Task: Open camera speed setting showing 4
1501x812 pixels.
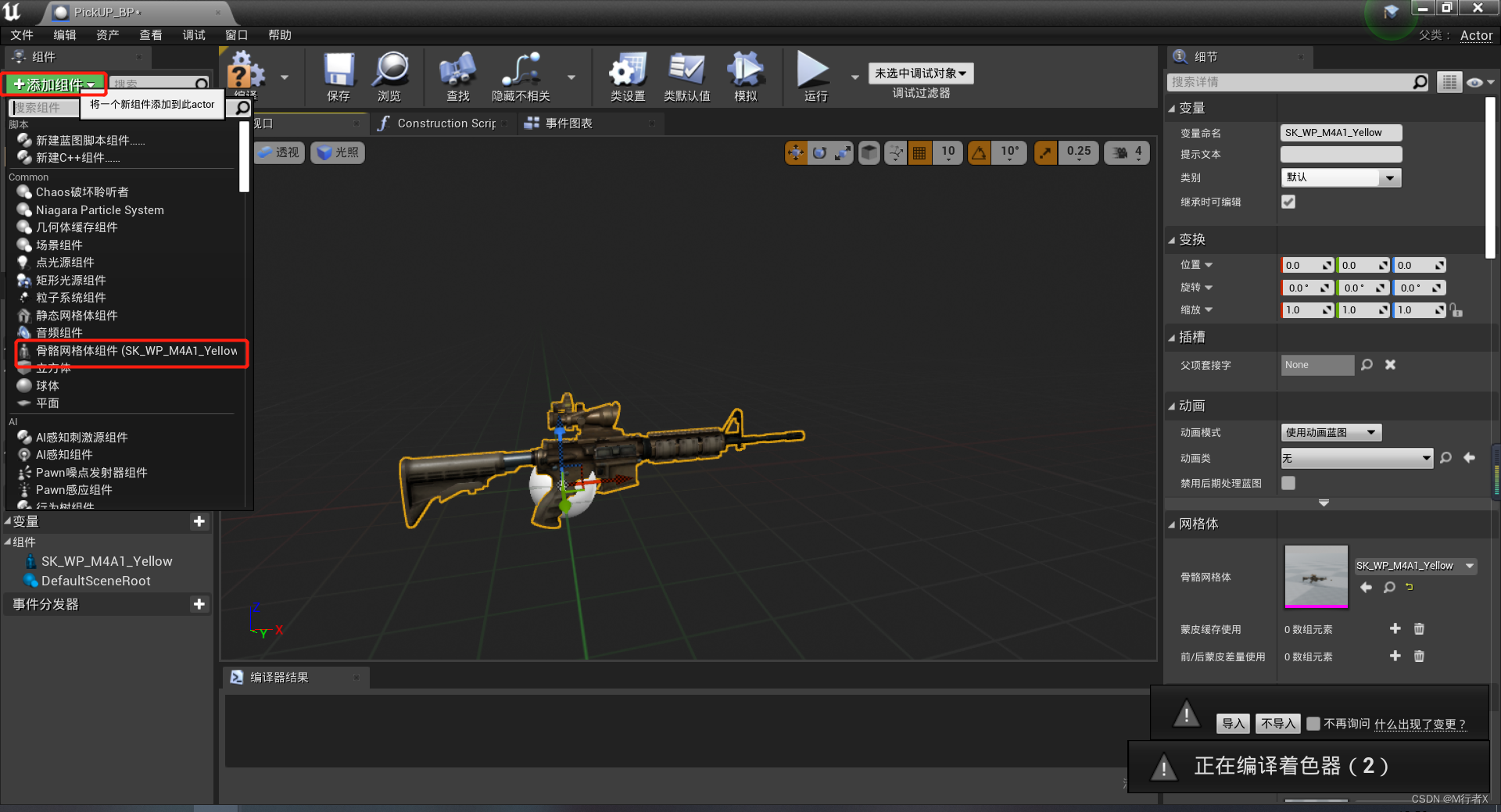Action: click(x=1127, y=152)
